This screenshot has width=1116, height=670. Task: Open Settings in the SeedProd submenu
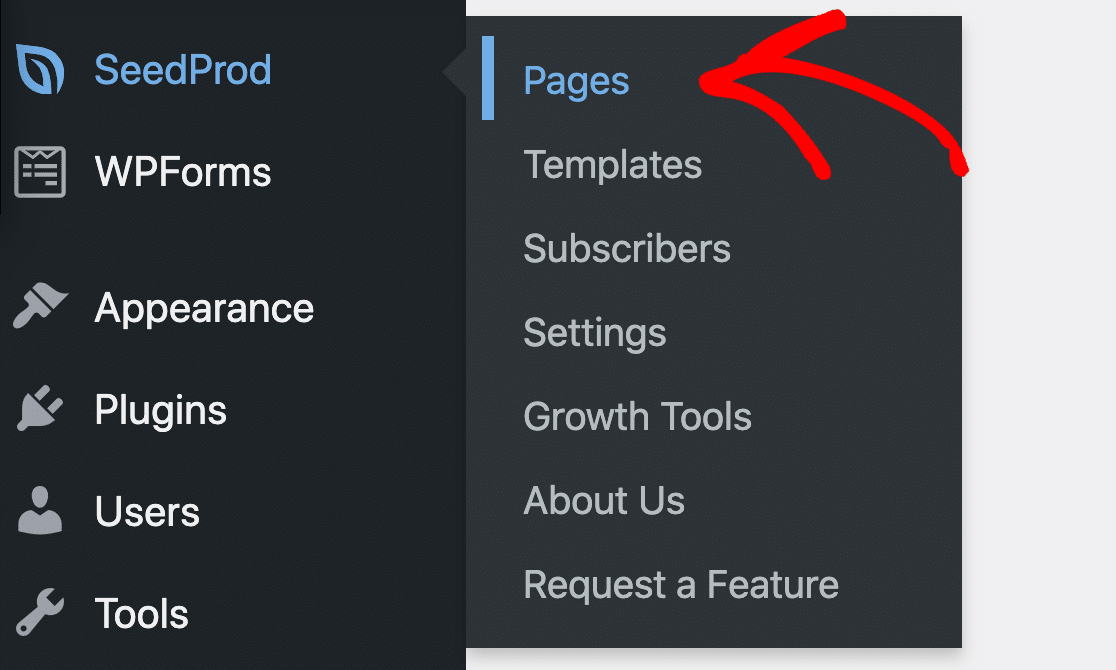595,333
